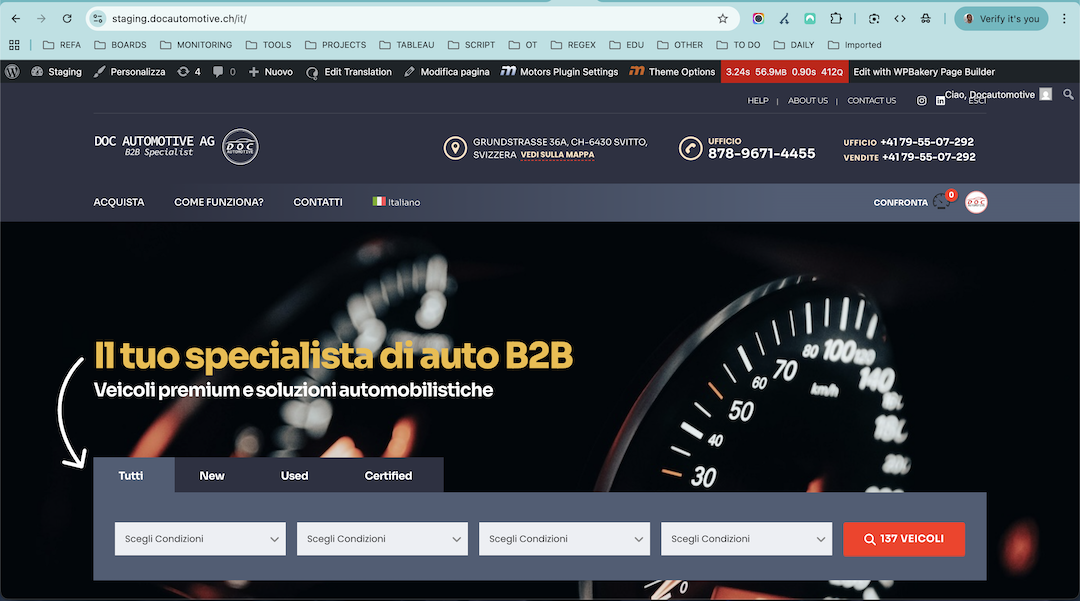
Task: Open the MONITORING bookmarks folder
Action: [196, 45]
